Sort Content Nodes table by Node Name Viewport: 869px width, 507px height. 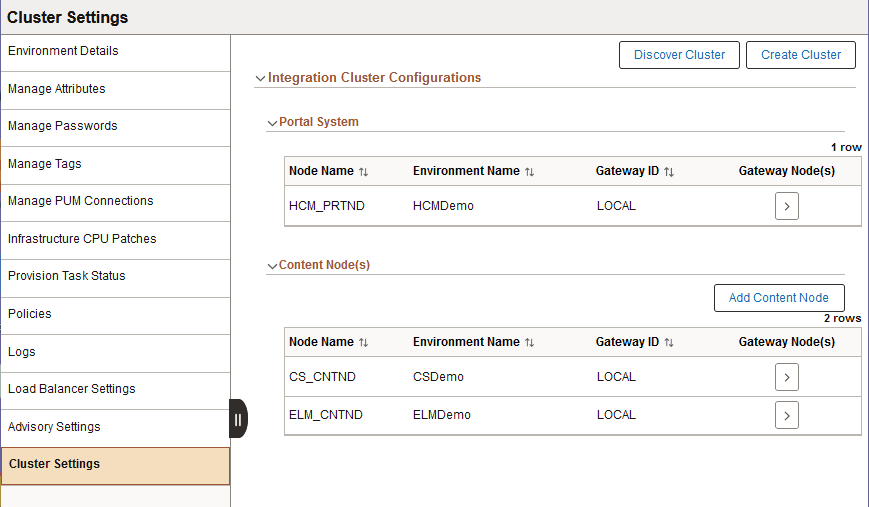pos(363,342)
